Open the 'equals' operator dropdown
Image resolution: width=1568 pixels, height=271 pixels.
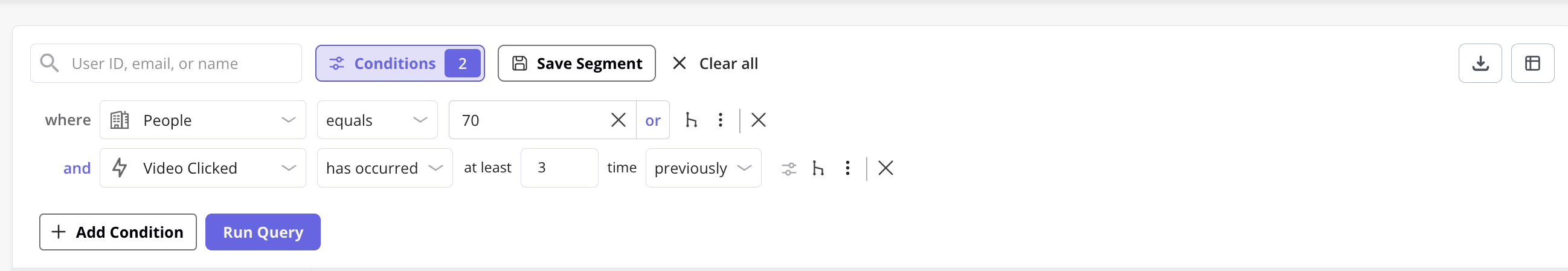[x=378, y=120]
